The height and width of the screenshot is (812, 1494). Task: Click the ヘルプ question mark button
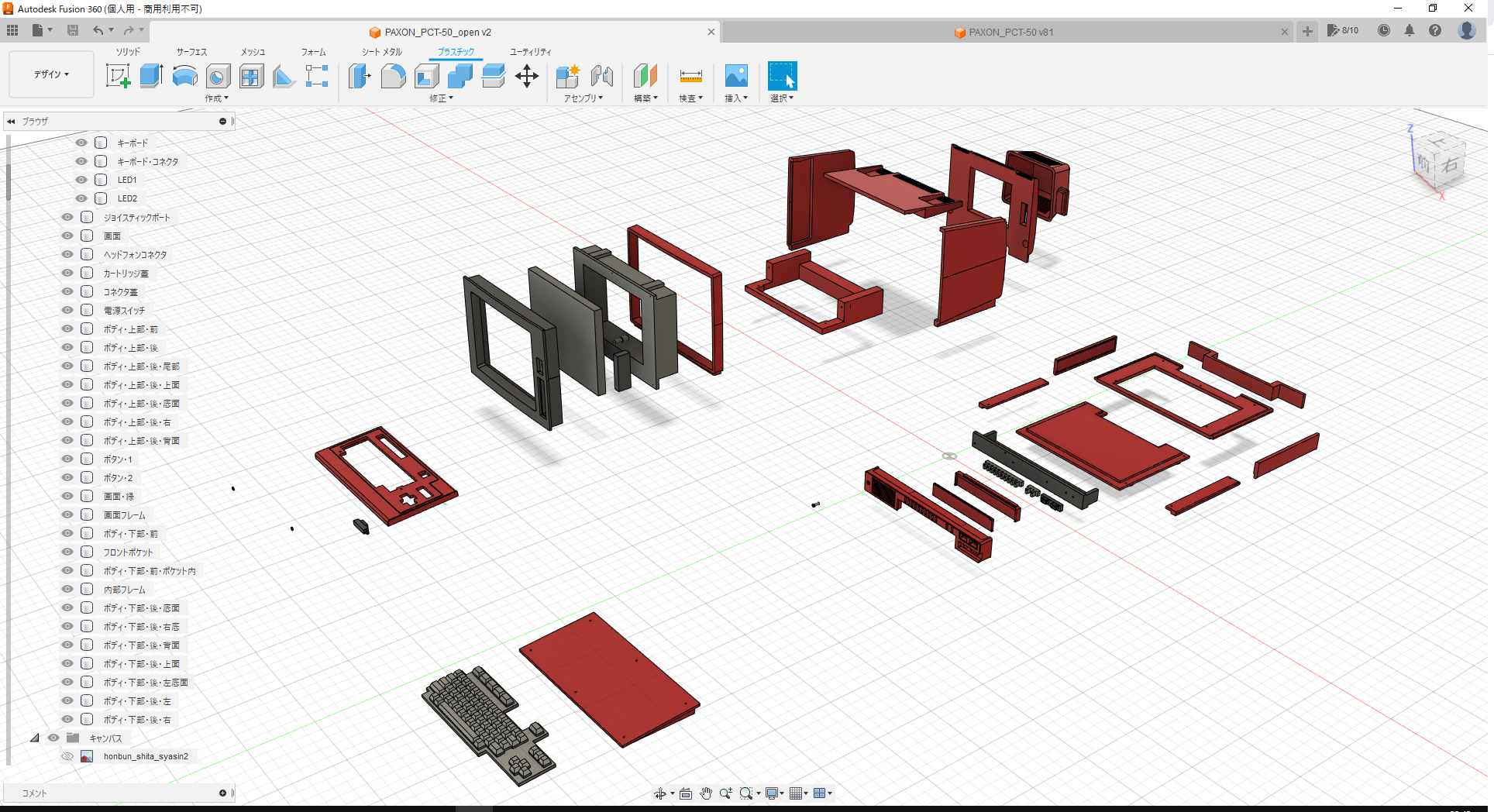(x=1435, y=30)
